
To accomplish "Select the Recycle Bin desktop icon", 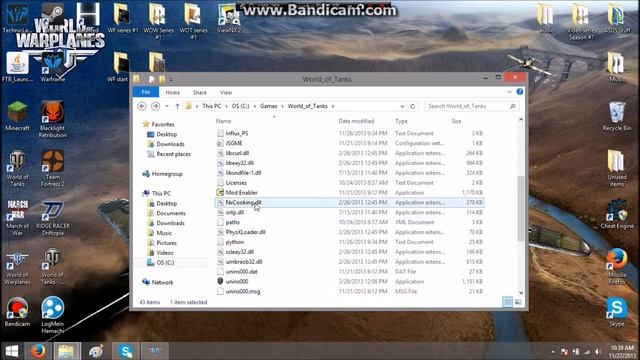I will click(x=617, y=116).
